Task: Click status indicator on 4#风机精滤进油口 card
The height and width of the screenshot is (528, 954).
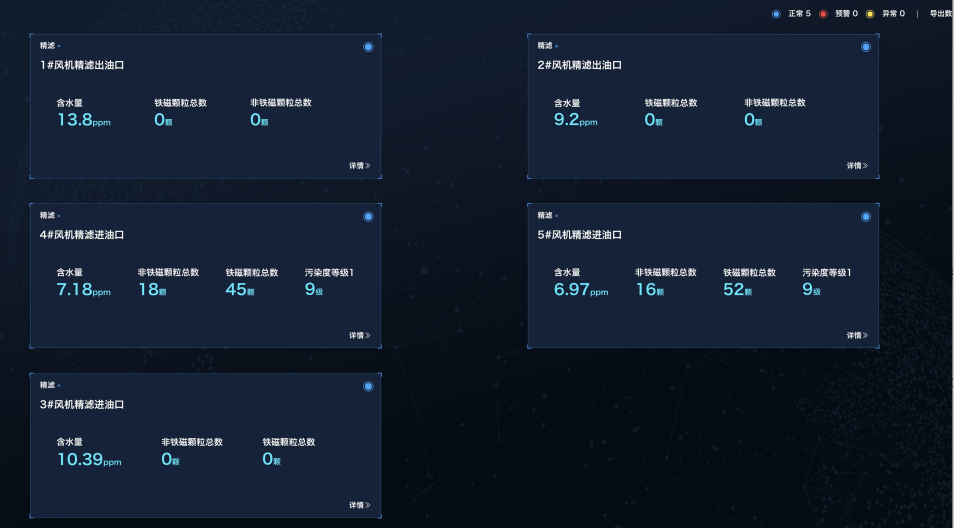Action: pos(368,216)
